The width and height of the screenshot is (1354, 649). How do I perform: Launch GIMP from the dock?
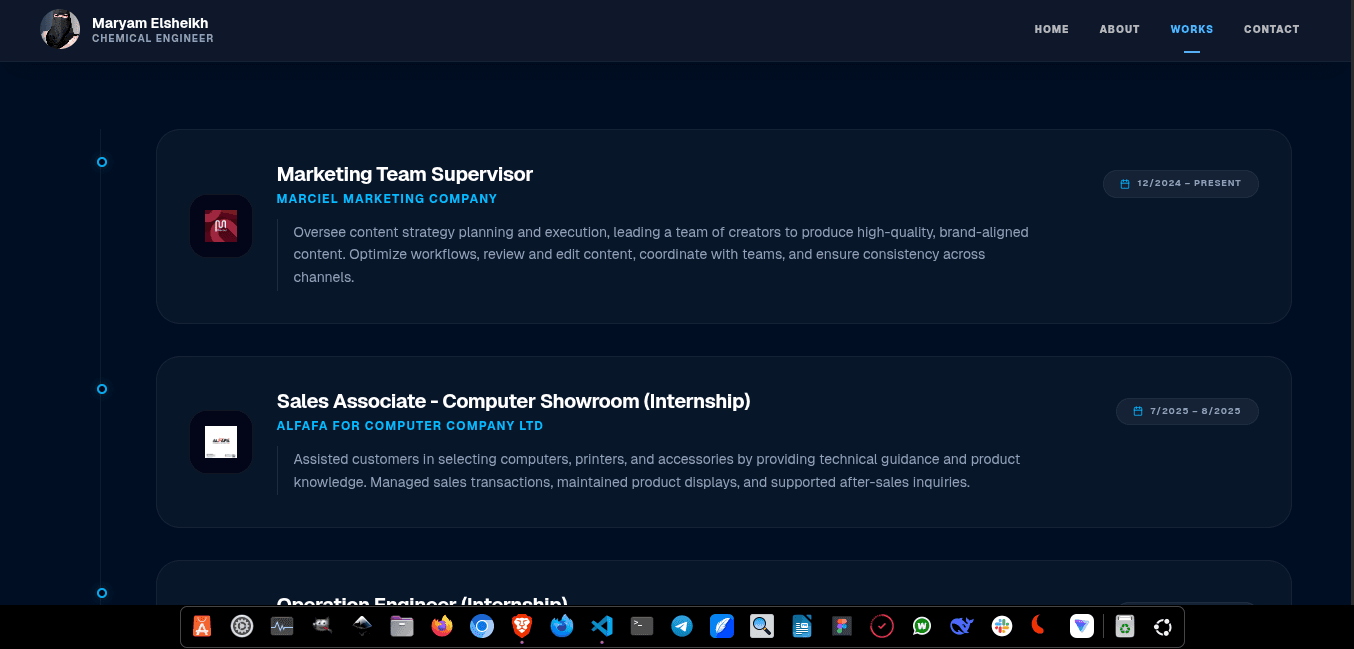322,627
